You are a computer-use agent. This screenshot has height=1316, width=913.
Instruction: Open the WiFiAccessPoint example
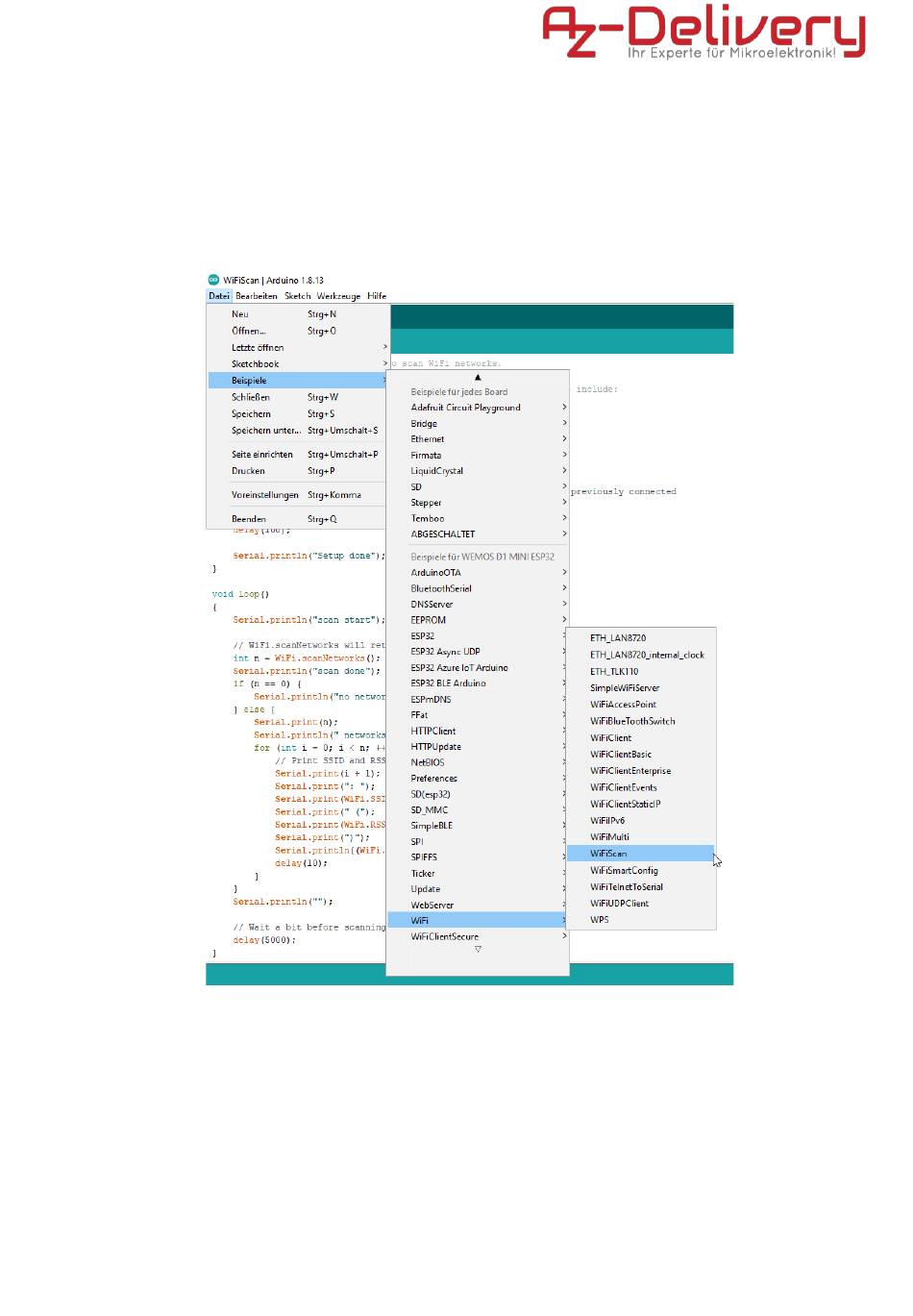(x=641, y=705)
